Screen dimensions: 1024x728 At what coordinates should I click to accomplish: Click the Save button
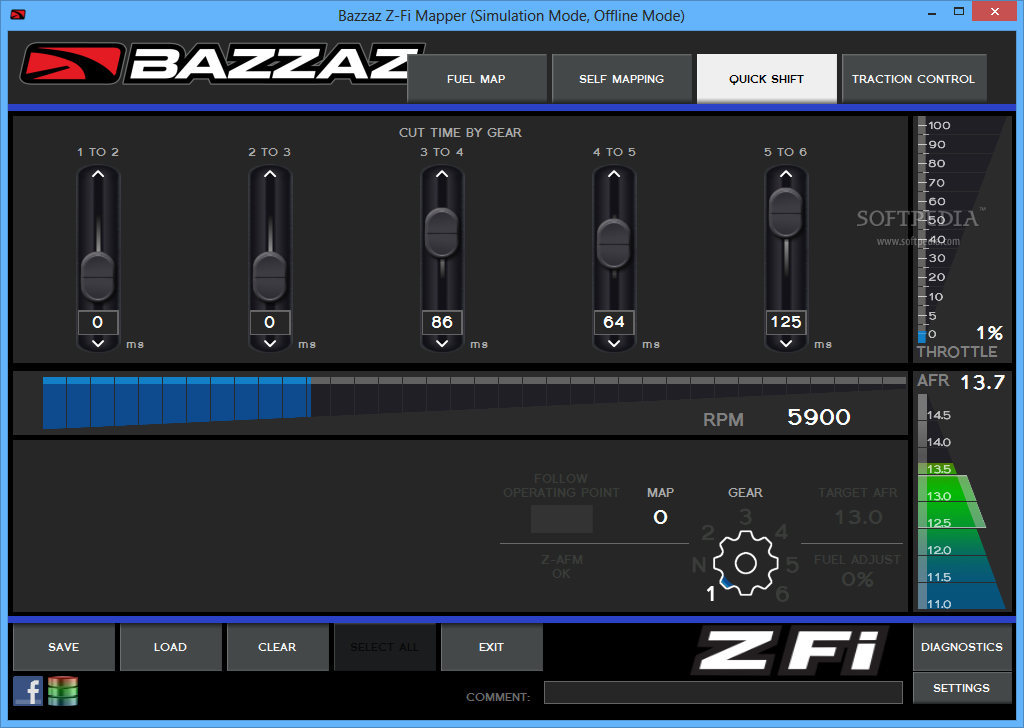[x=63, y=647]
